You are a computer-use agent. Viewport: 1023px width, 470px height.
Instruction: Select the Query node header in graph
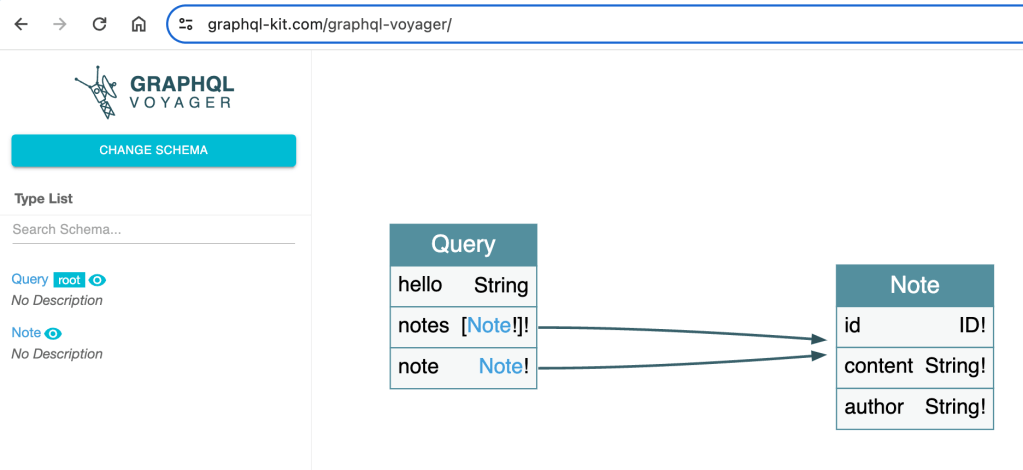[x=463, y=245]
